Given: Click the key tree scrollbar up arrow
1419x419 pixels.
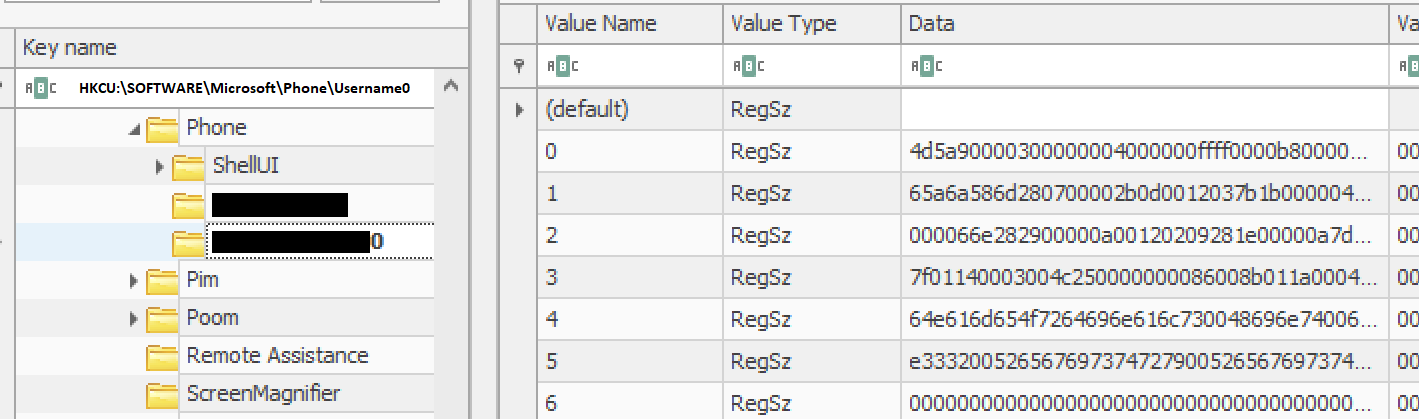Looking at the screenshot, I should [x=451, y=87].
